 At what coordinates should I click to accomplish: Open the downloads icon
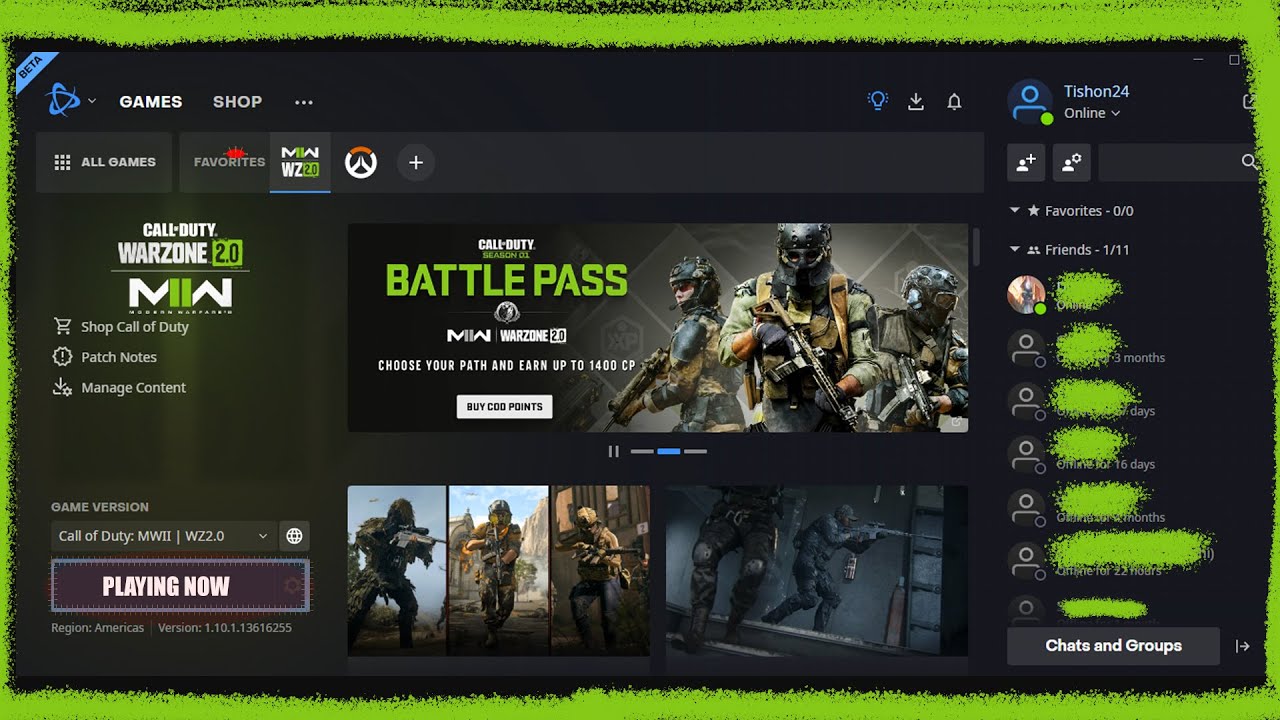[x=915, y=101]
